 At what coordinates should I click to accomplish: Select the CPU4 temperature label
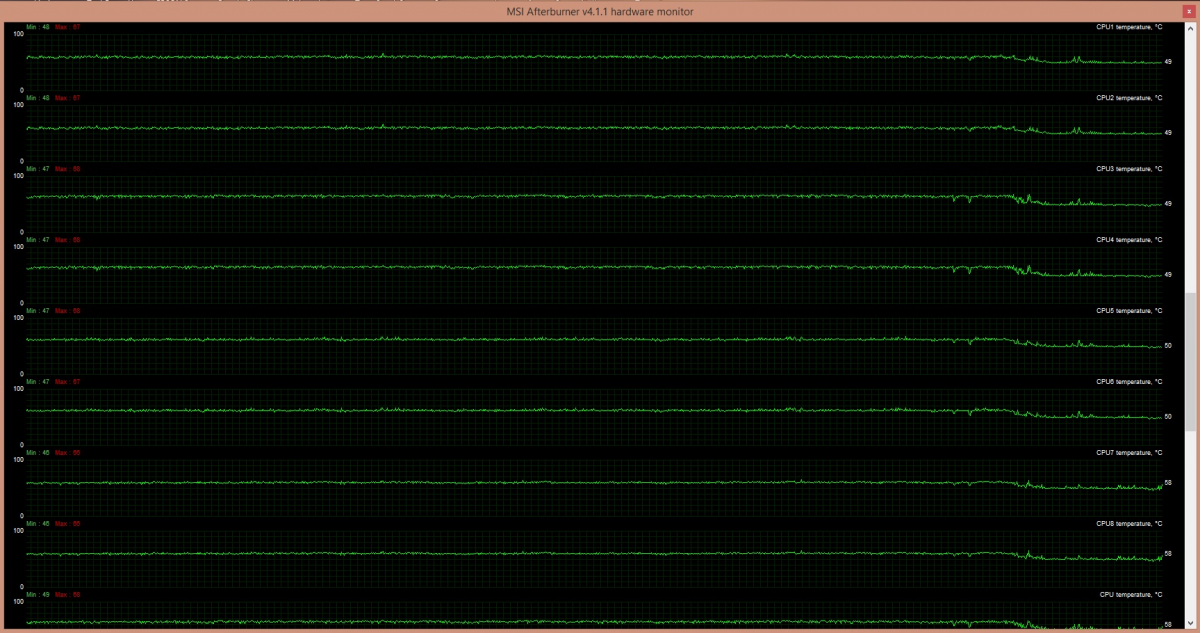[1130, 240]
